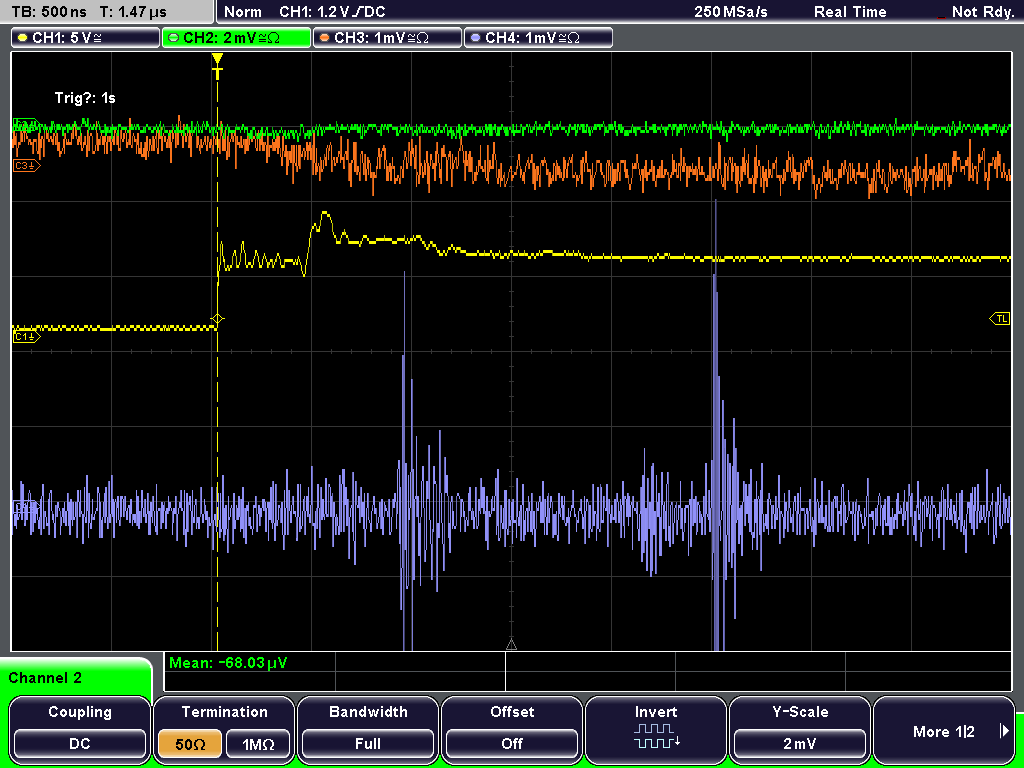This screenshot has width=1024, height=768.
Task: Select the CH3: 1 mV channel tab
Action: 387,37
